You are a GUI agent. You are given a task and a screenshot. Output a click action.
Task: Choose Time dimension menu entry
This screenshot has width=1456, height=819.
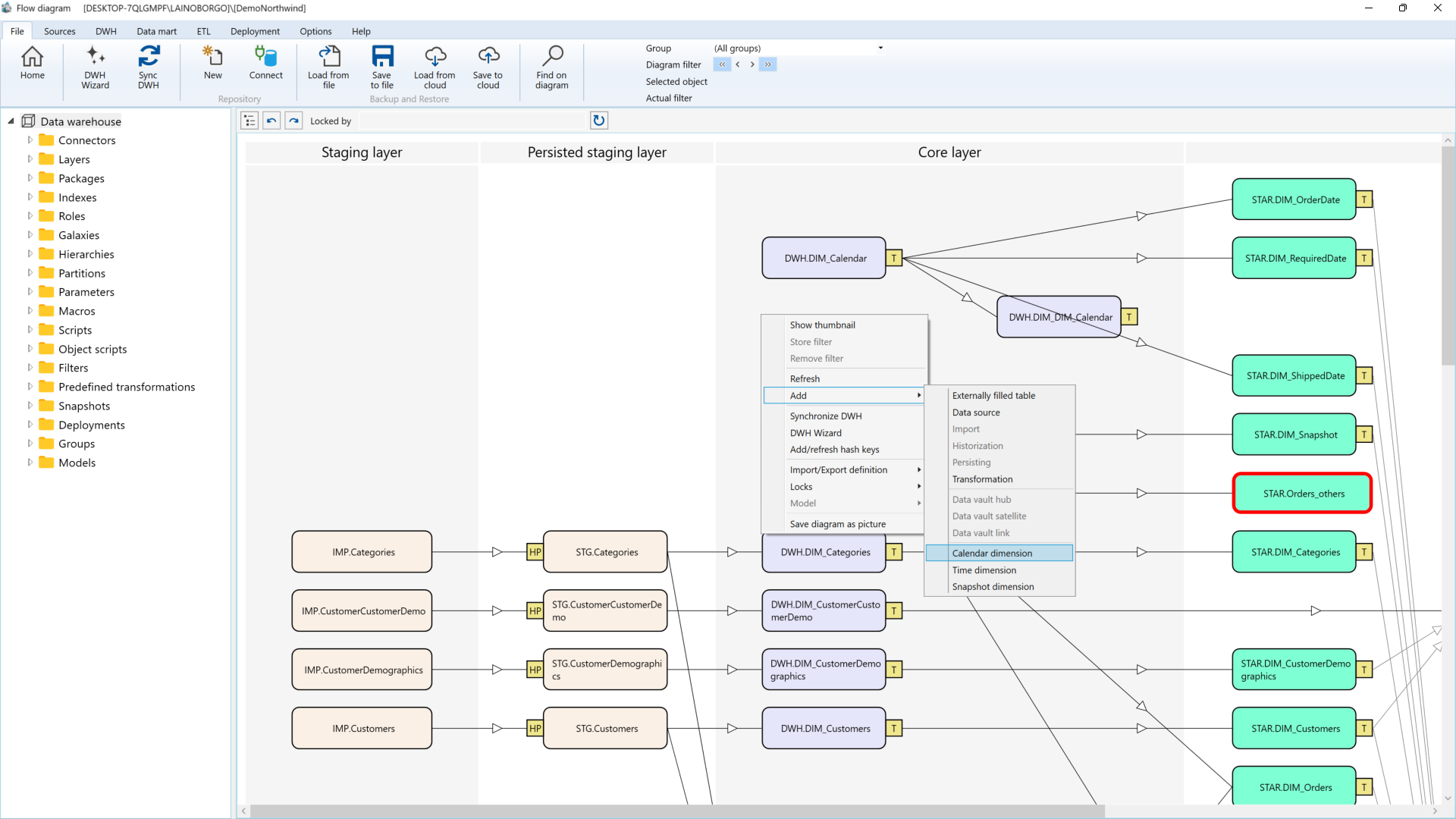[999, 570]
